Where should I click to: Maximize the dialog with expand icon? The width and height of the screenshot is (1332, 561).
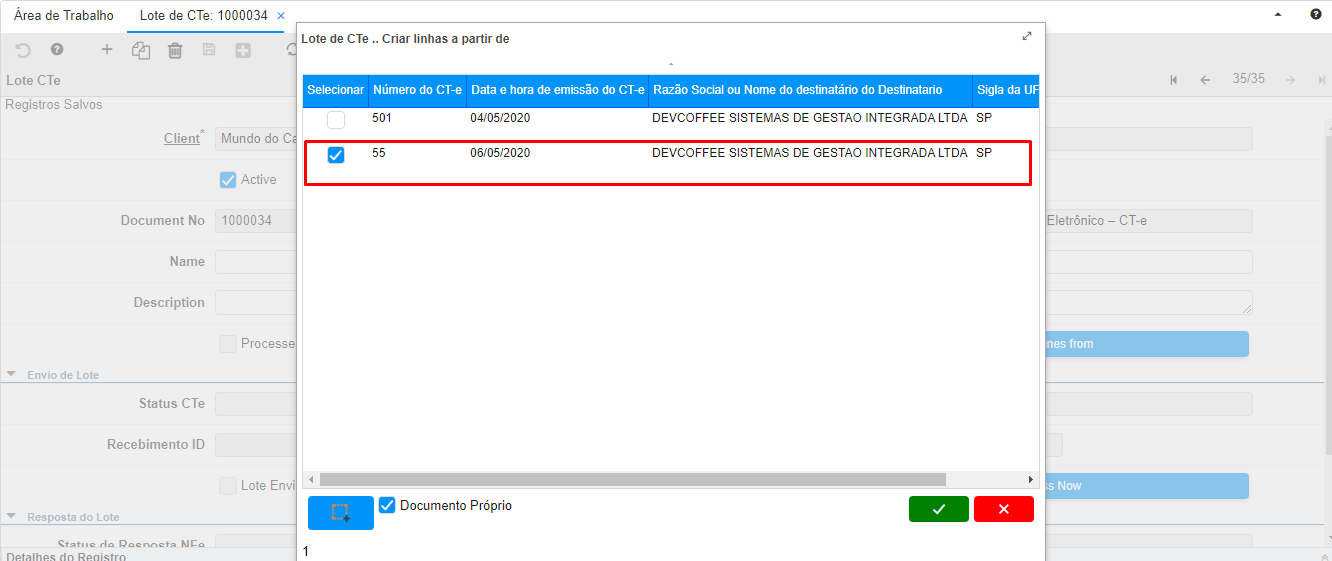coord(1027,36)
